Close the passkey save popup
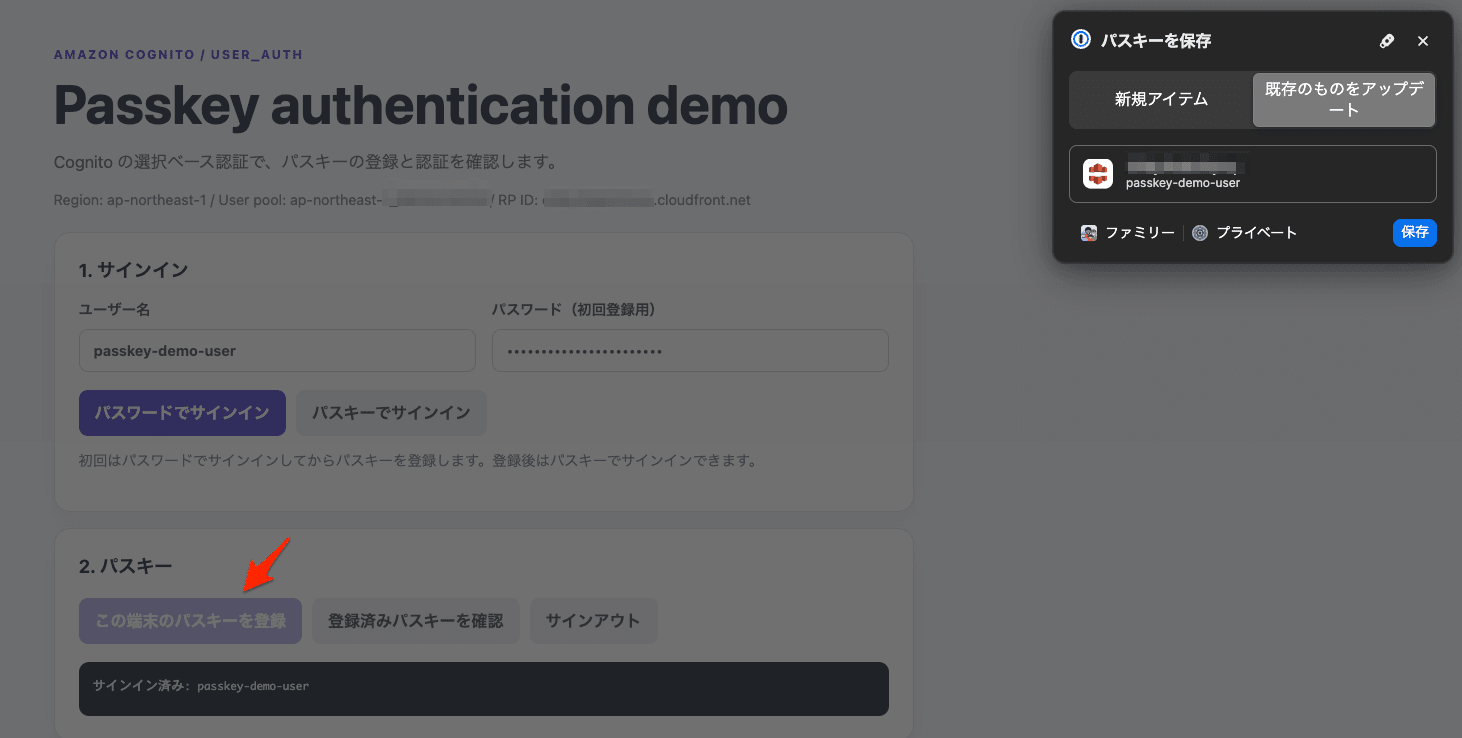The width and height of the screenshot is (1462, 738). point(1423,41)
